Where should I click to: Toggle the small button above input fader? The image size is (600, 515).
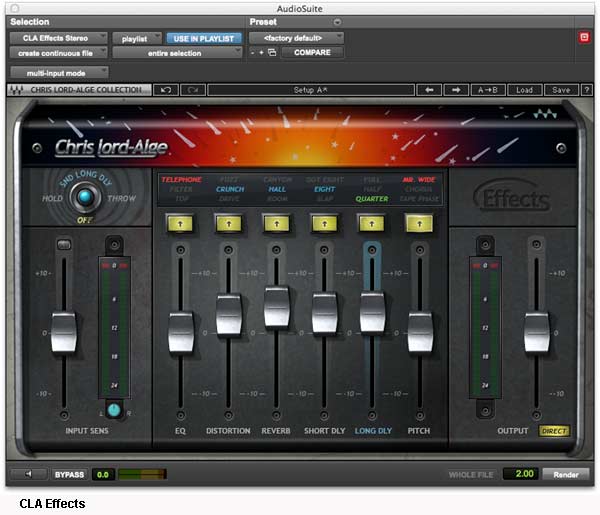click(x=64, y=244)
